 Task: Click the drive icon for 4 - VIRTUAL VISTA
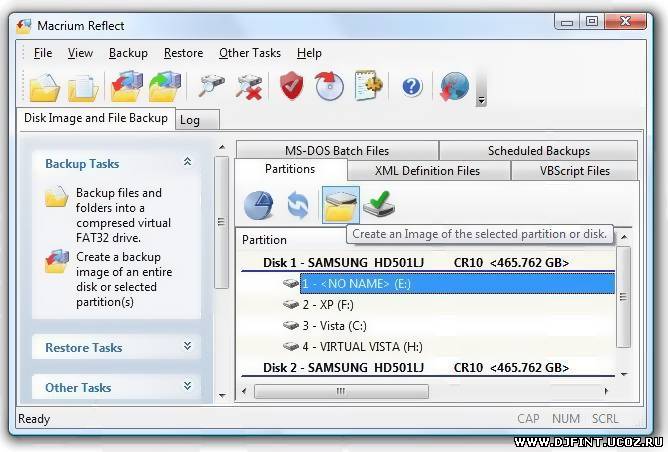[x=291, y=346]
